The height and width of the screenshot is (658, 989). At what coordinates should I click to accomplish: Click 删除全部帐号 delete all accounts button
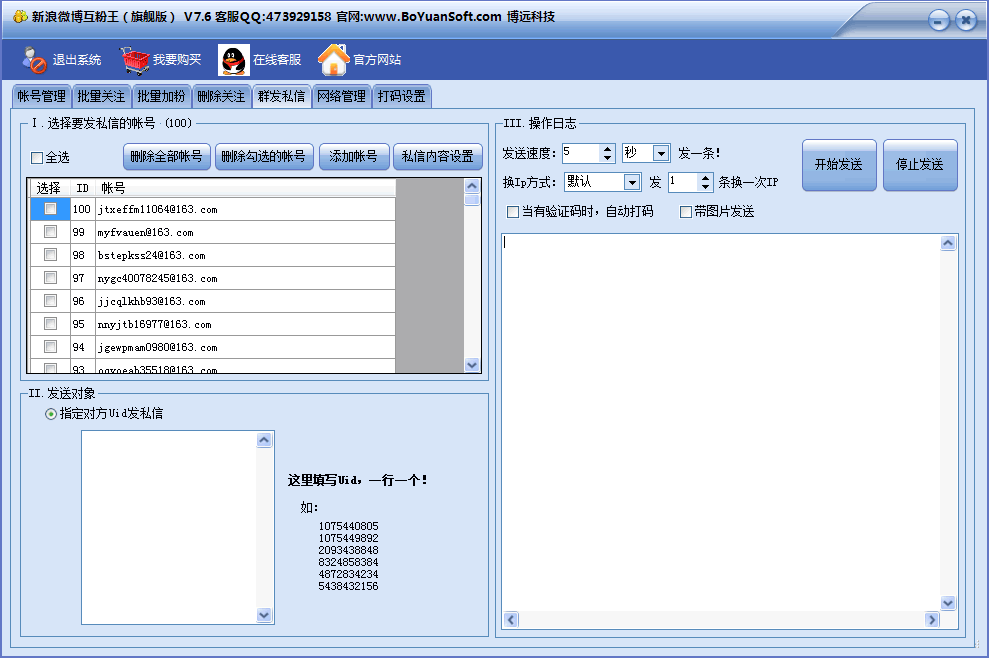167,157
